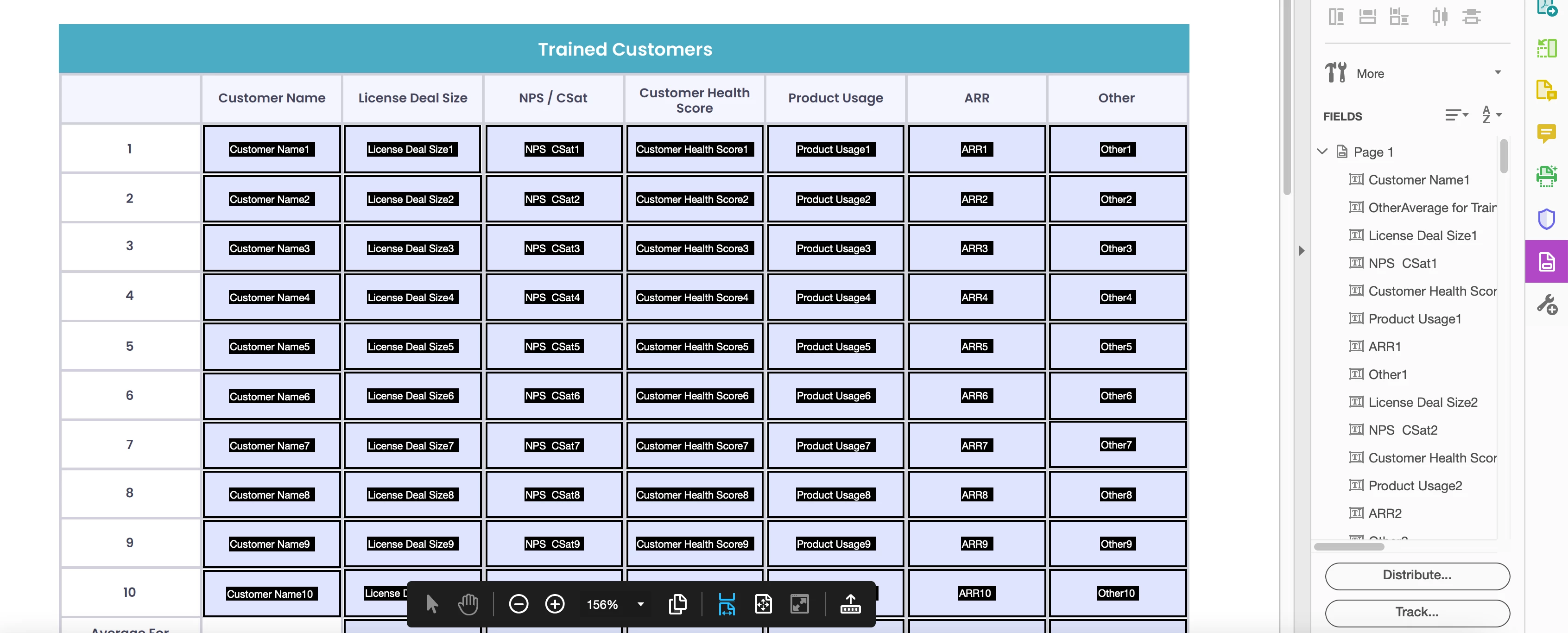Toggle fit-to-width scrolling mode

pyautogui.click(x=726, y=604)
